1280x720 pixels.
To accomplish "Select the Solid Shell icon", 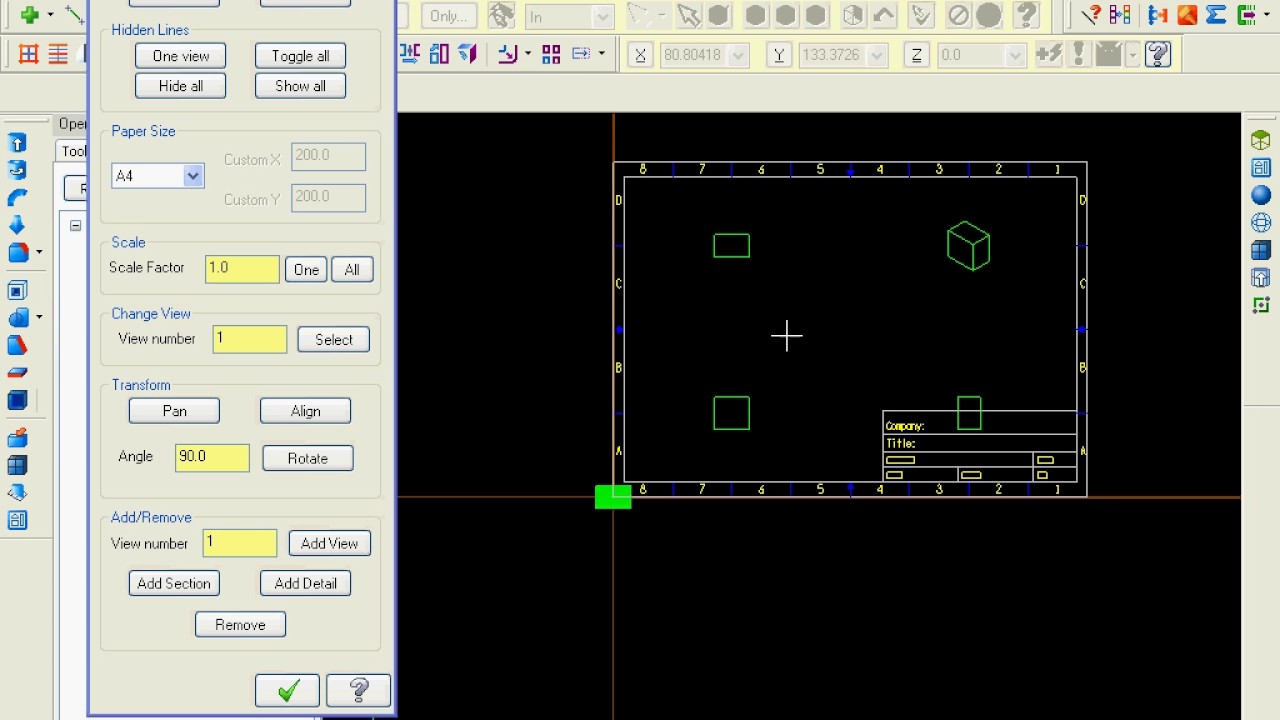I will point(17,291).
